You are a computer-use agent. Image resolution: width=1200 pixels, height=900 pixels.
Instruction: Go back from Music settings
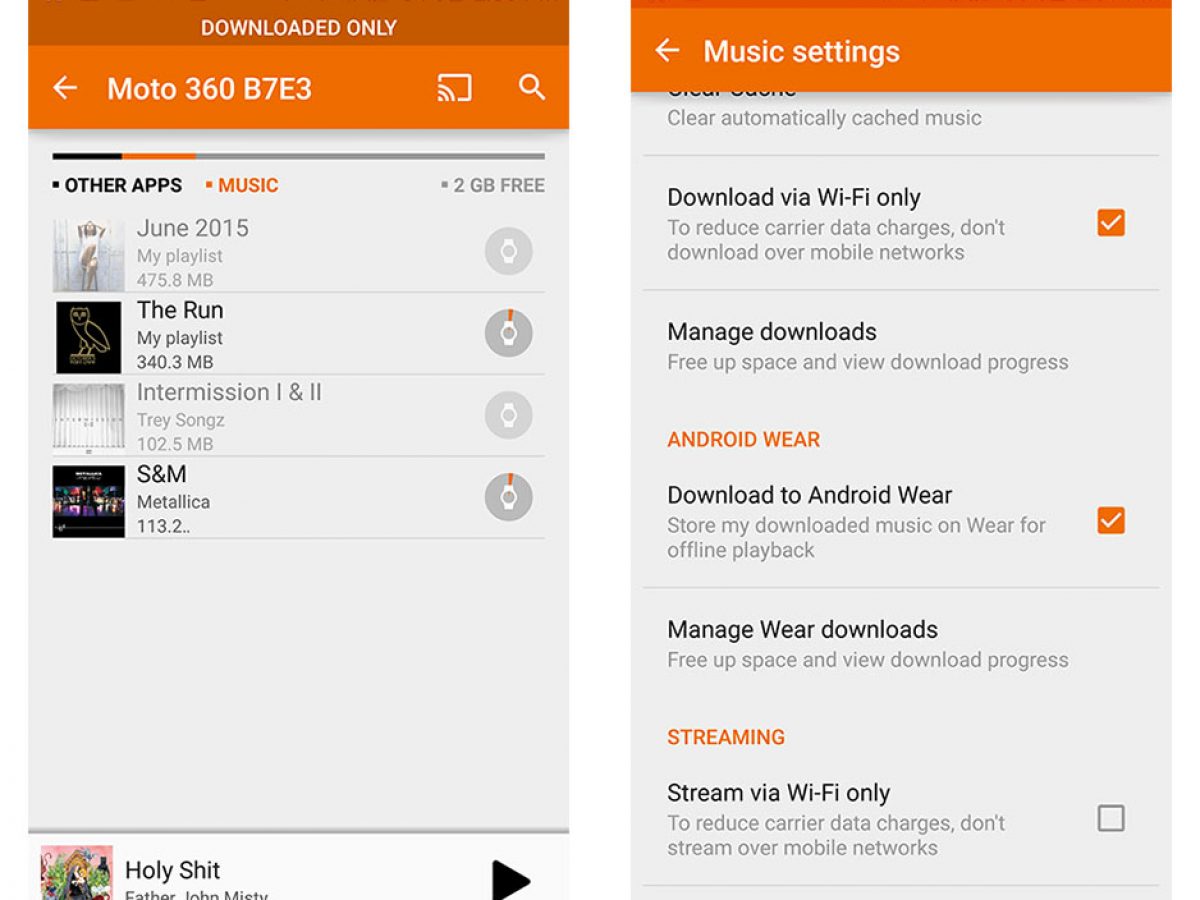[667, 50]
